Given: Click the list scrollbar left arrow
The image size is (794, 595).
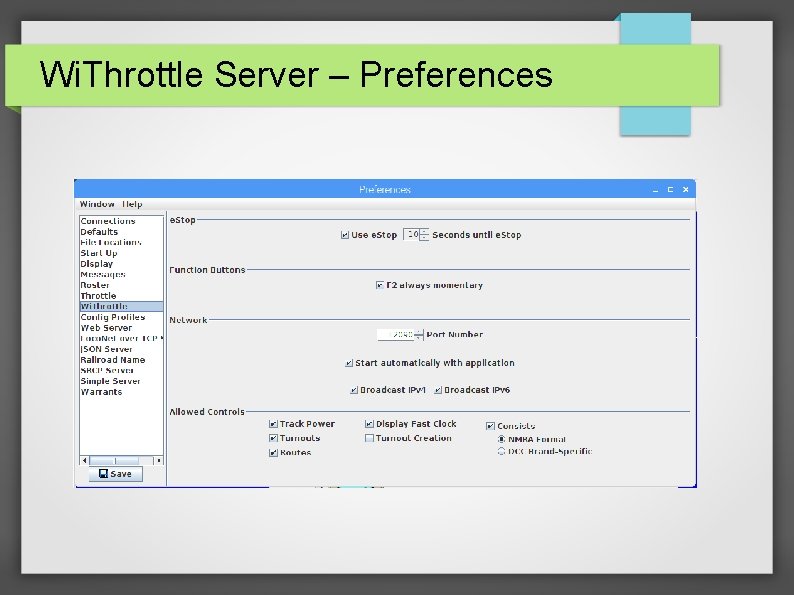Looking at the screenshot, I should point(85,460).
